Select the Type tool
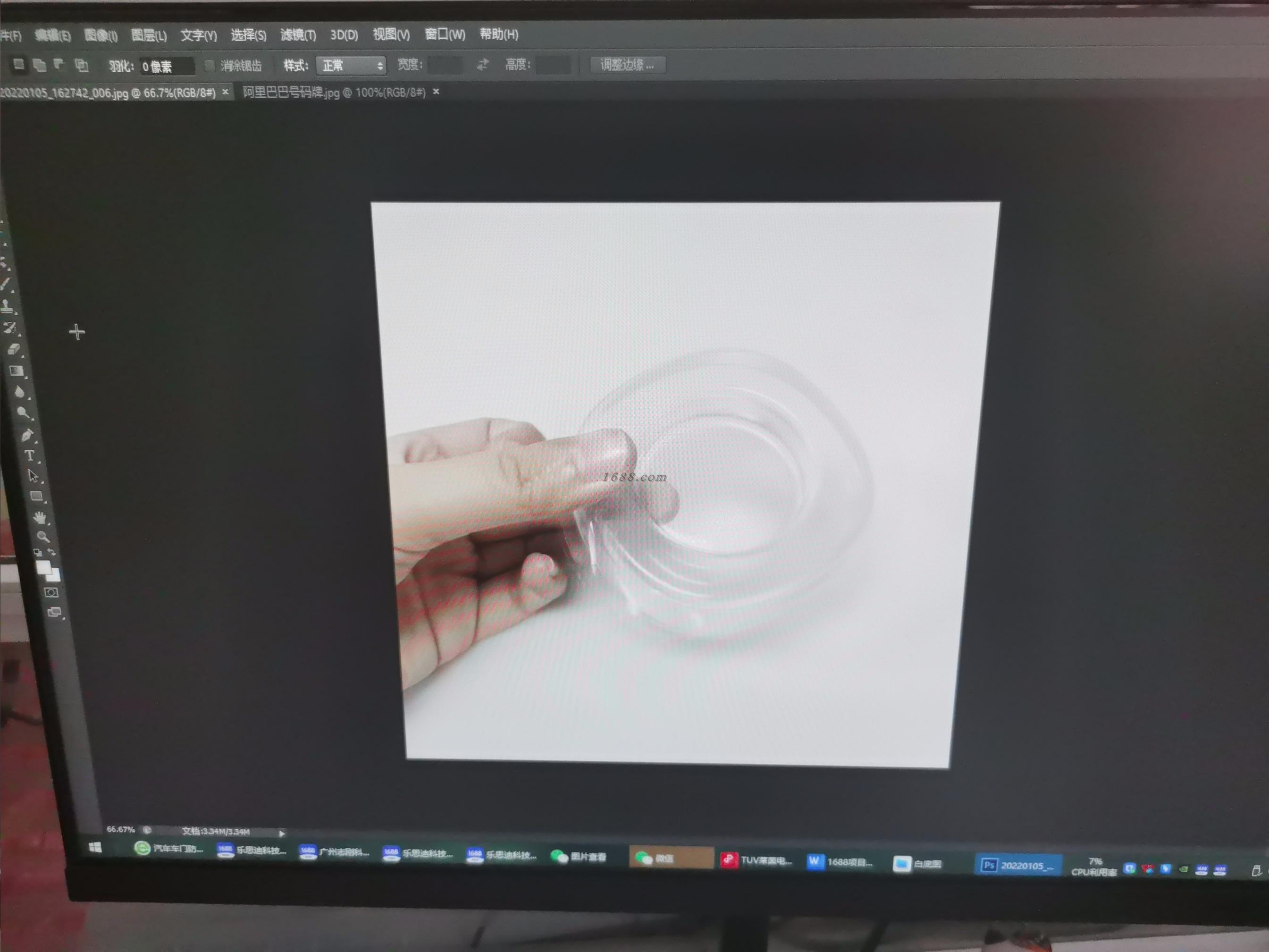 tap(29, 455)
